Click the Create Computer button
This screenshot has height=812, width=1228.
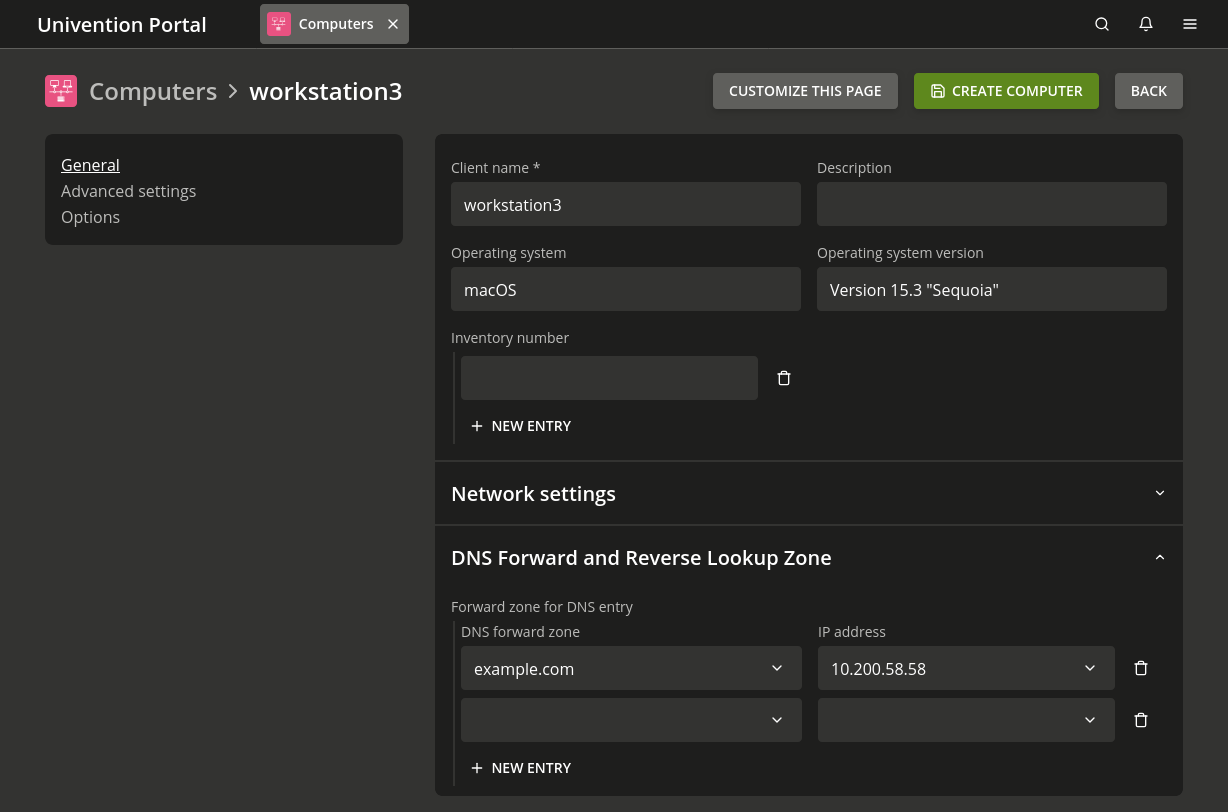point(1006,91)
